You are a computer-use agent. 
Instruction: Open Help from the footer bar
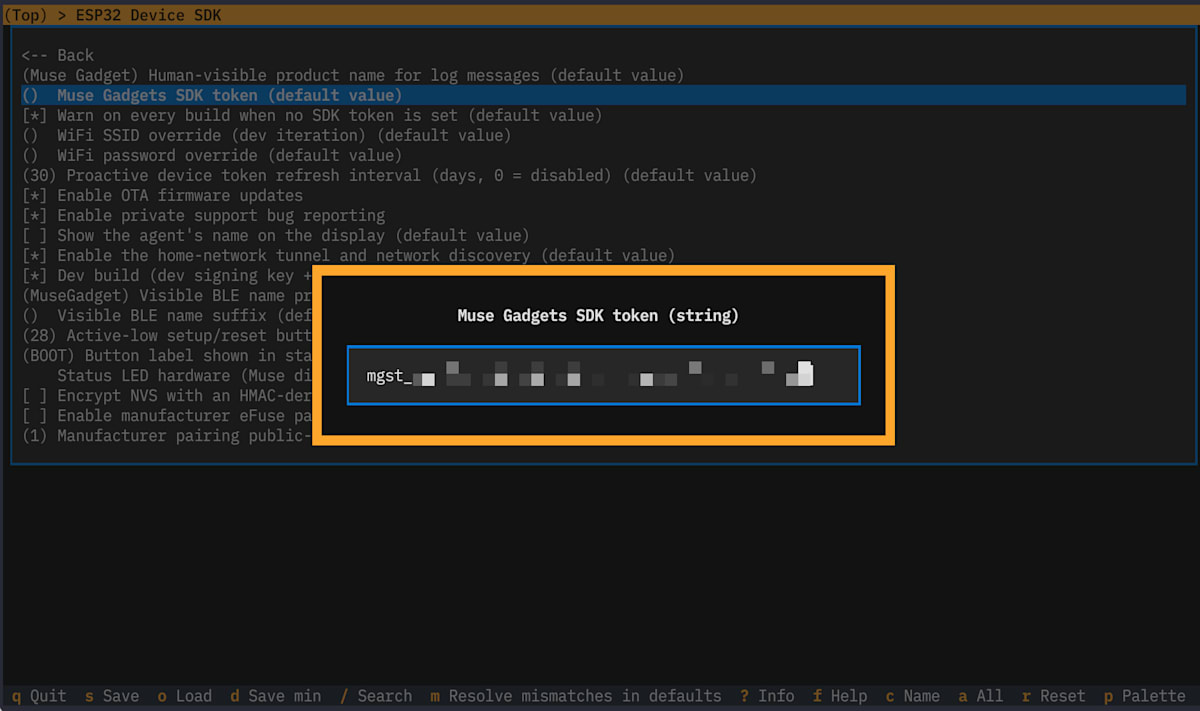click(840, 696)
